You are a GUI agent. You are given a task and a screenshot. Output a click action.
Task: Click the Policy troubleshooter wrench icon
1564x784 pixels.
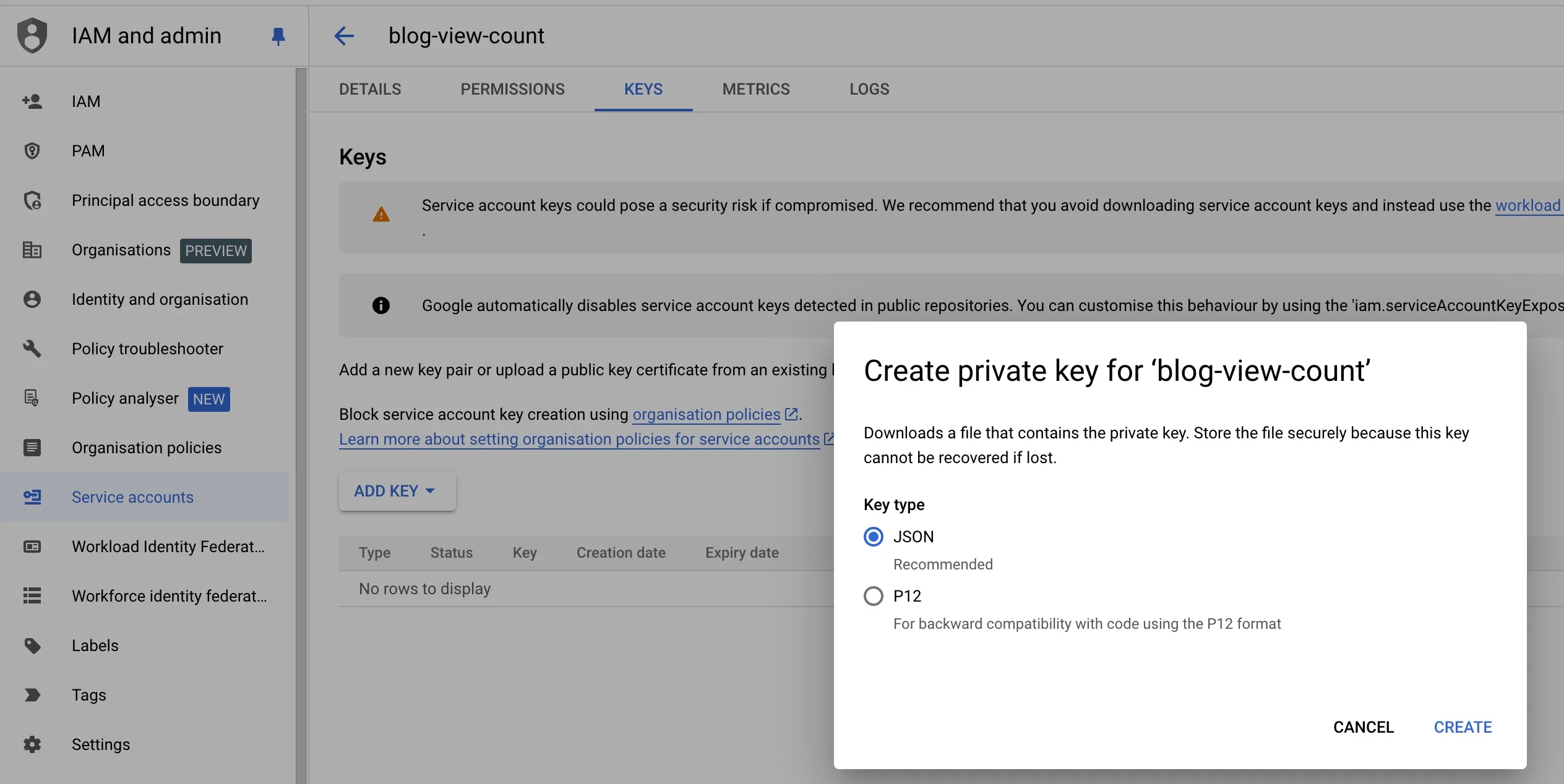tap(32, 349)
